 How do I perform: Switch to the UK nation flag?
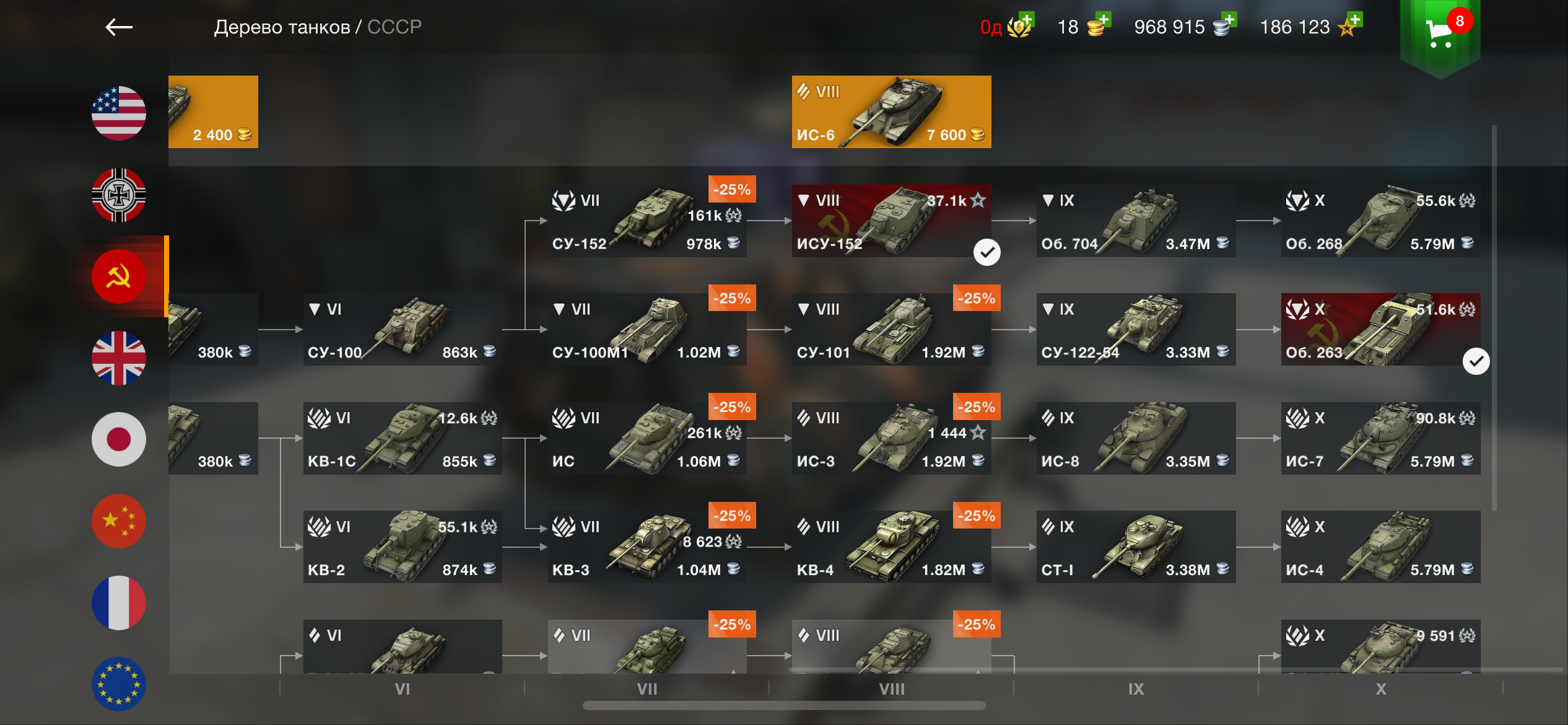[119, 358]
